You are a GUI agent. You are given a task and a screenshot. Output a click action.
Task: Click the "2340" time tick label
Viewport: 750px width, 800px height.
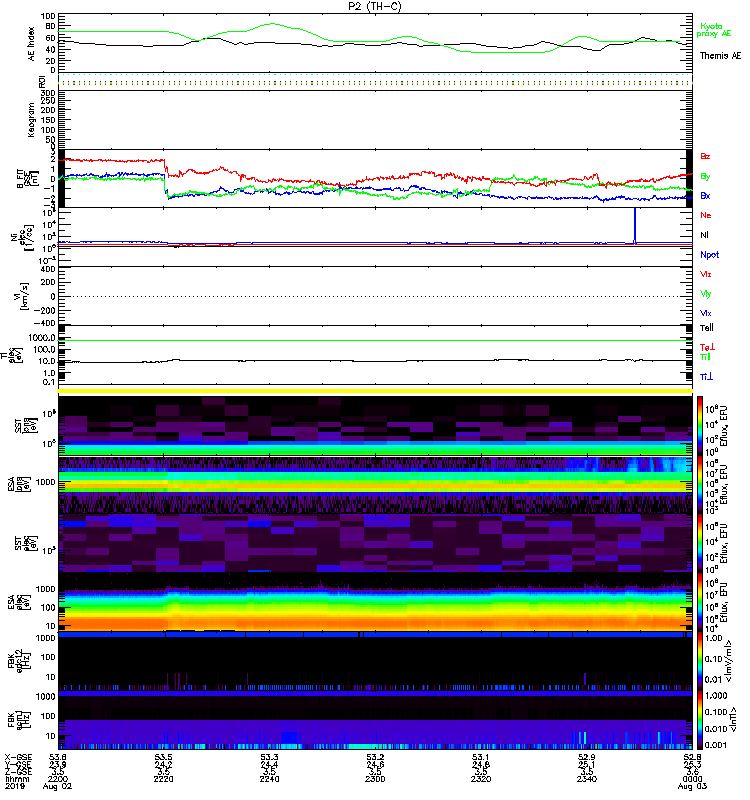[587, 779]
